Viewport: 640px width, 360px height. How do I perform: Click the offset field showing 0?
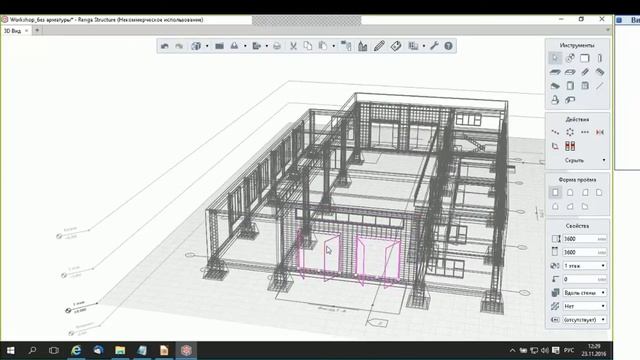coord(584,279)
